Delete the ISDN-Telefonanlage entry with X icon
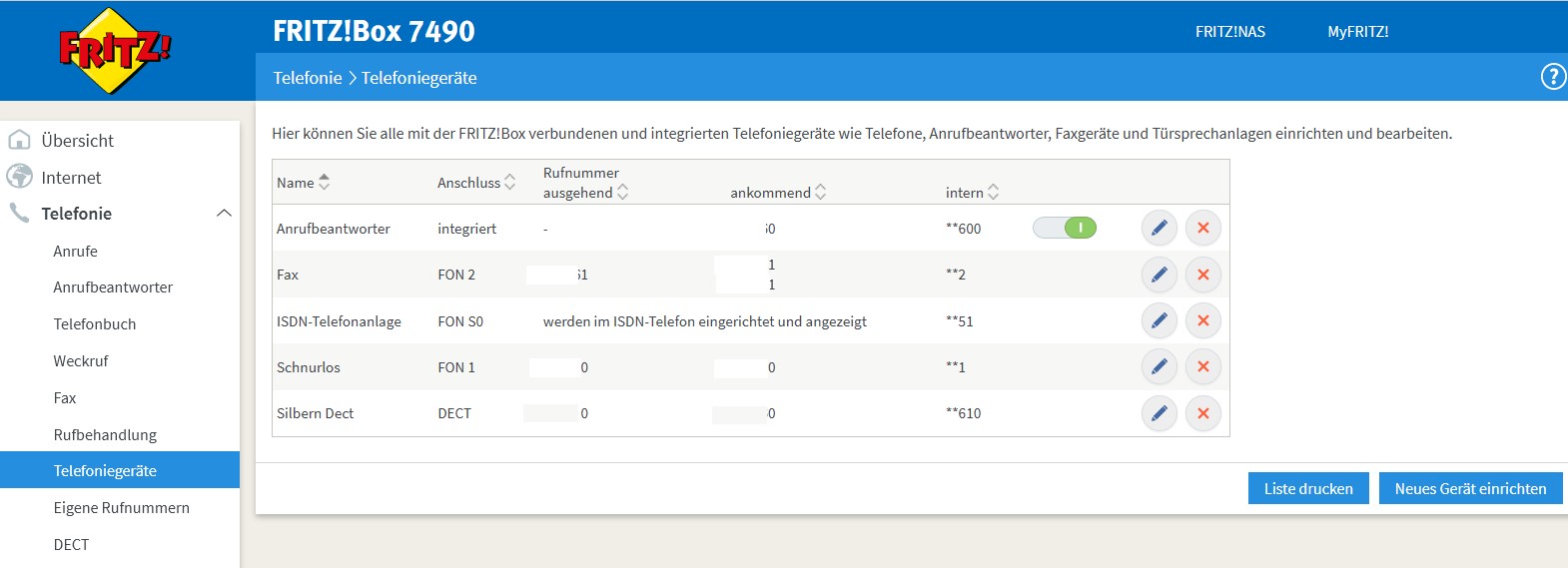The width and height of the screenshot is (1568, 568). point(1202,320)
